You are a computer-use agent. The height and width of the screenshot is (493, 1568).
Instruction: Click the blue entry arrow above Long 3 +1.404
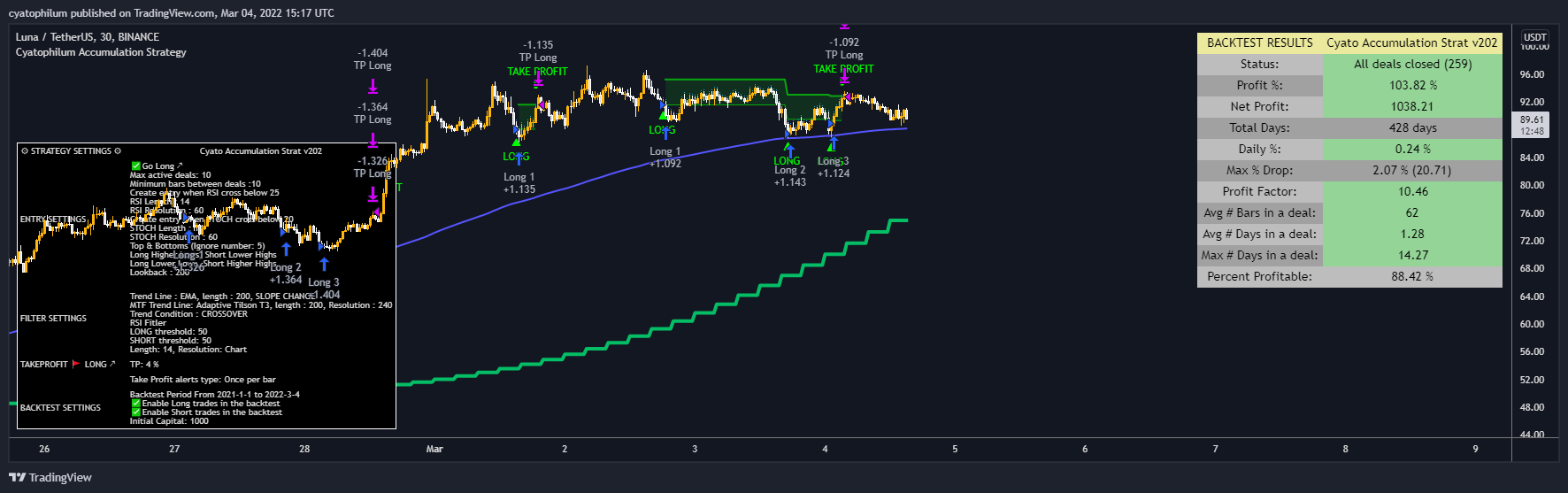(325, 264)
